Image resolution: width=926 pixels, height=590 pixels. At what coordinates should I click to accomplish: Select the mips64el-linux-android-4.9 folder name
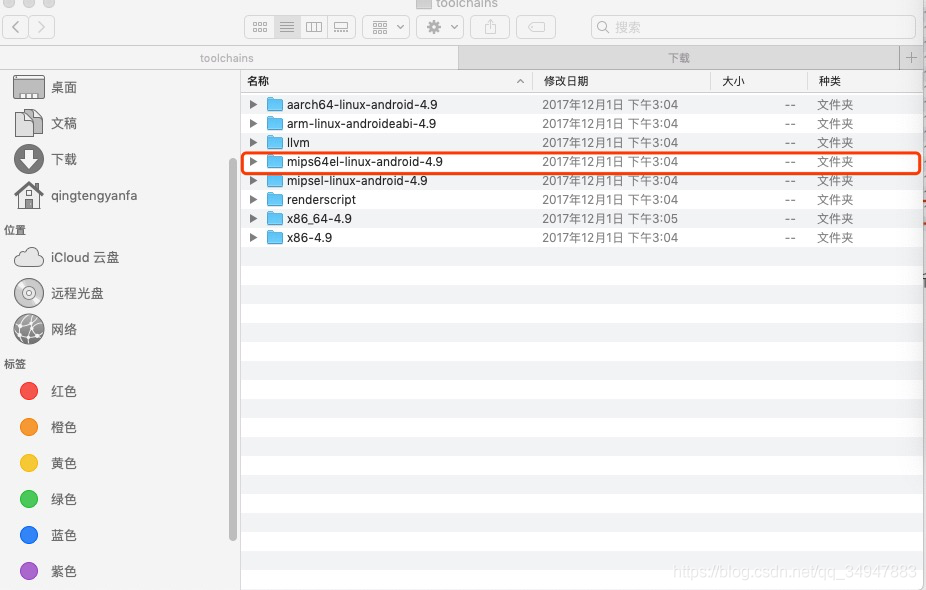(x=365, y=161)
